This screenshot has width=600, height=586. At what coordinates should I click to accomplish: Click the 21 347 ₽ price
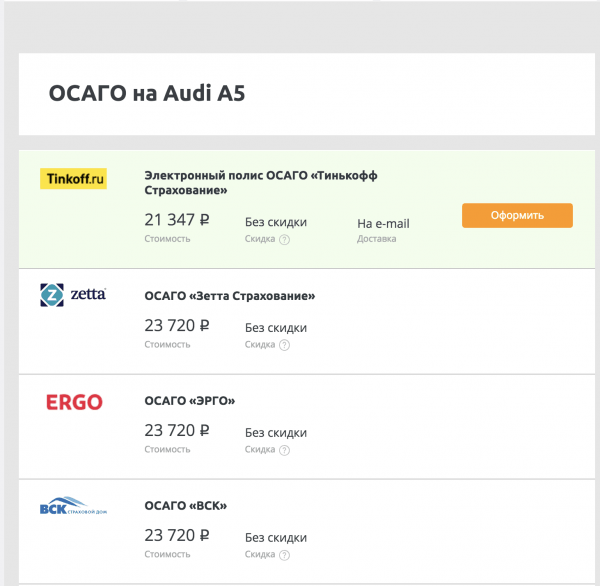(177, 221)
